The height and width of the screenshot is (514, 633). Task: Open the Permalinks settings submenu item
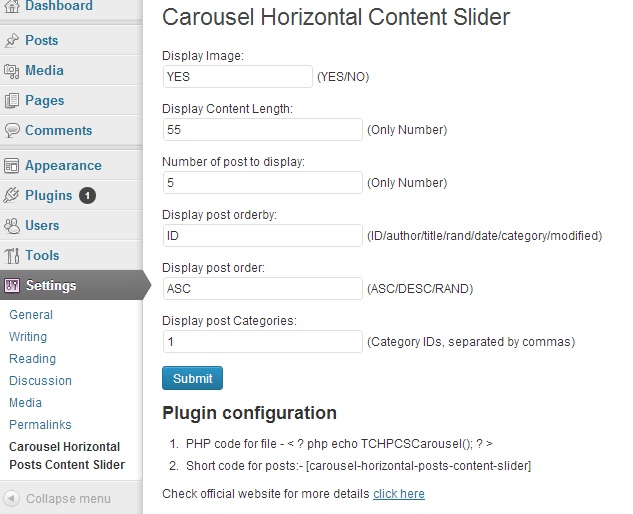pyautogui.click(x=40, y=424)
